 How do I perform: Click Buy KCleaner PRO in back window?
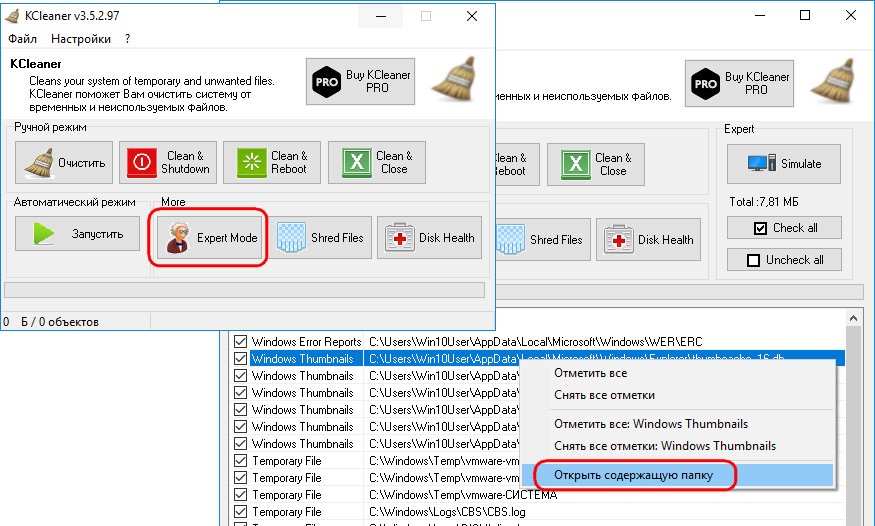pos(739,84)
